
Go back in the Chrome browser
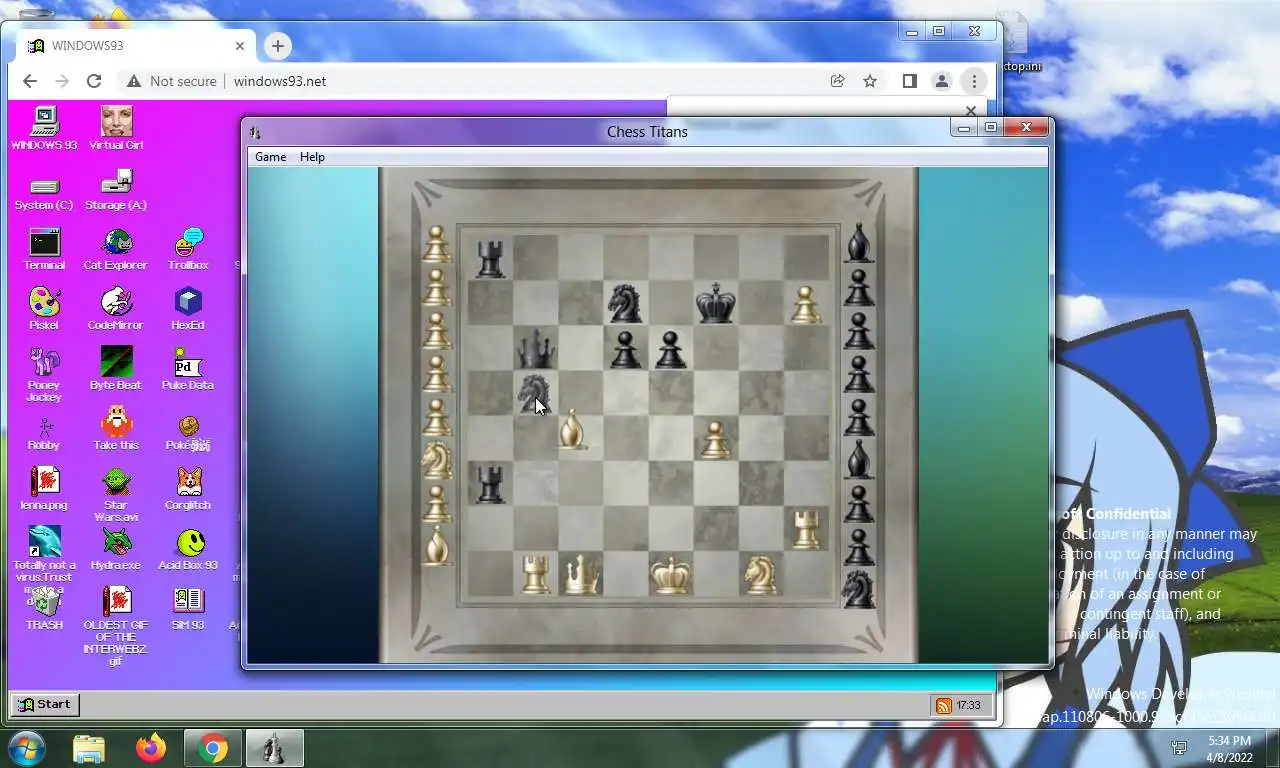(x=30, y=81)
